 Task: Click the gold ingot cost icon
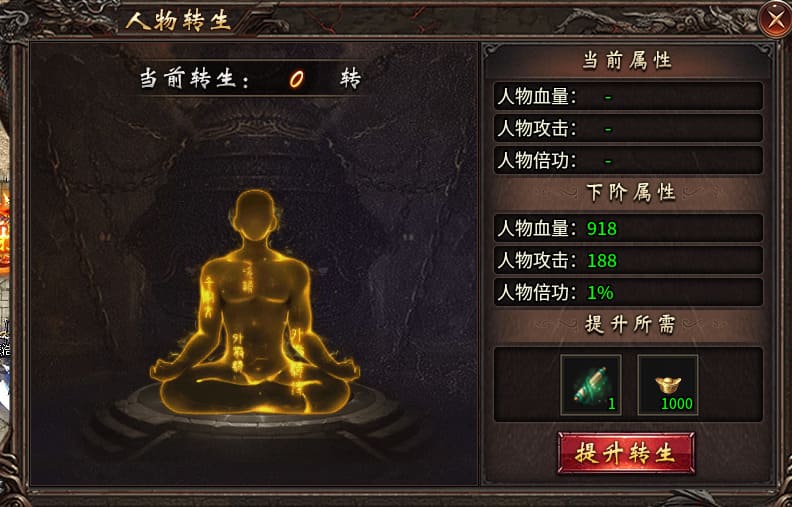point(668,385)
